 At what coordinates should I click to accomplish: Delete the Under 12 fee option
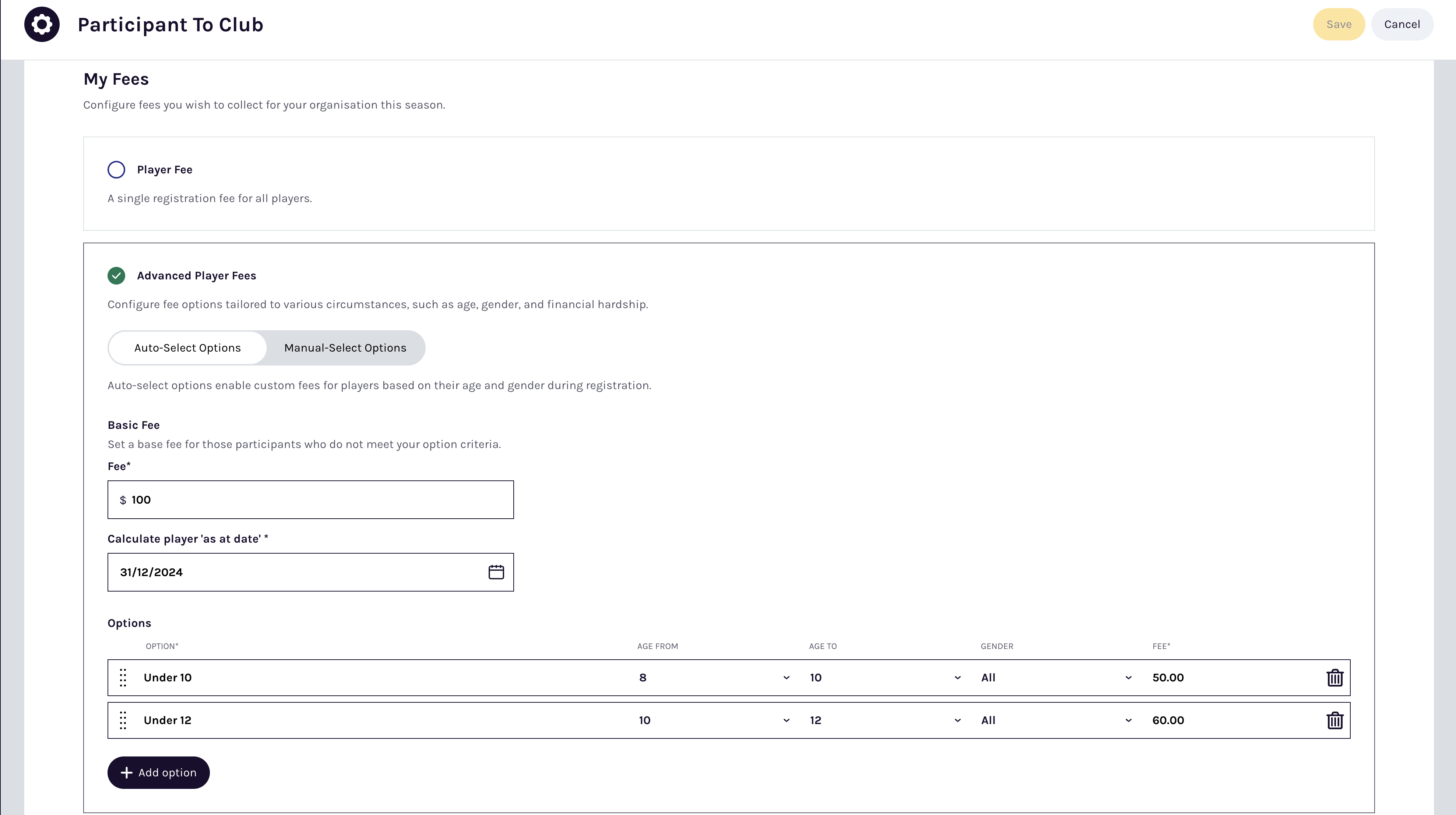pyautogui.click(x=1334, y=721)
